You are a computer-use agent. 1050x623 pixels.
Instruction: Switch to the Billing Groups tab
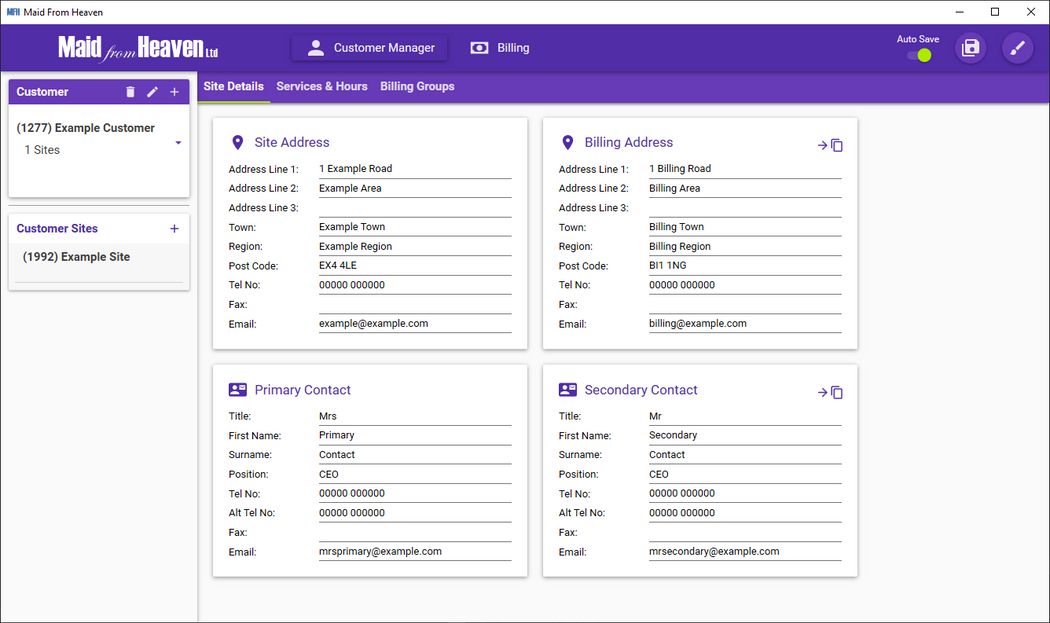coord(417,87)
